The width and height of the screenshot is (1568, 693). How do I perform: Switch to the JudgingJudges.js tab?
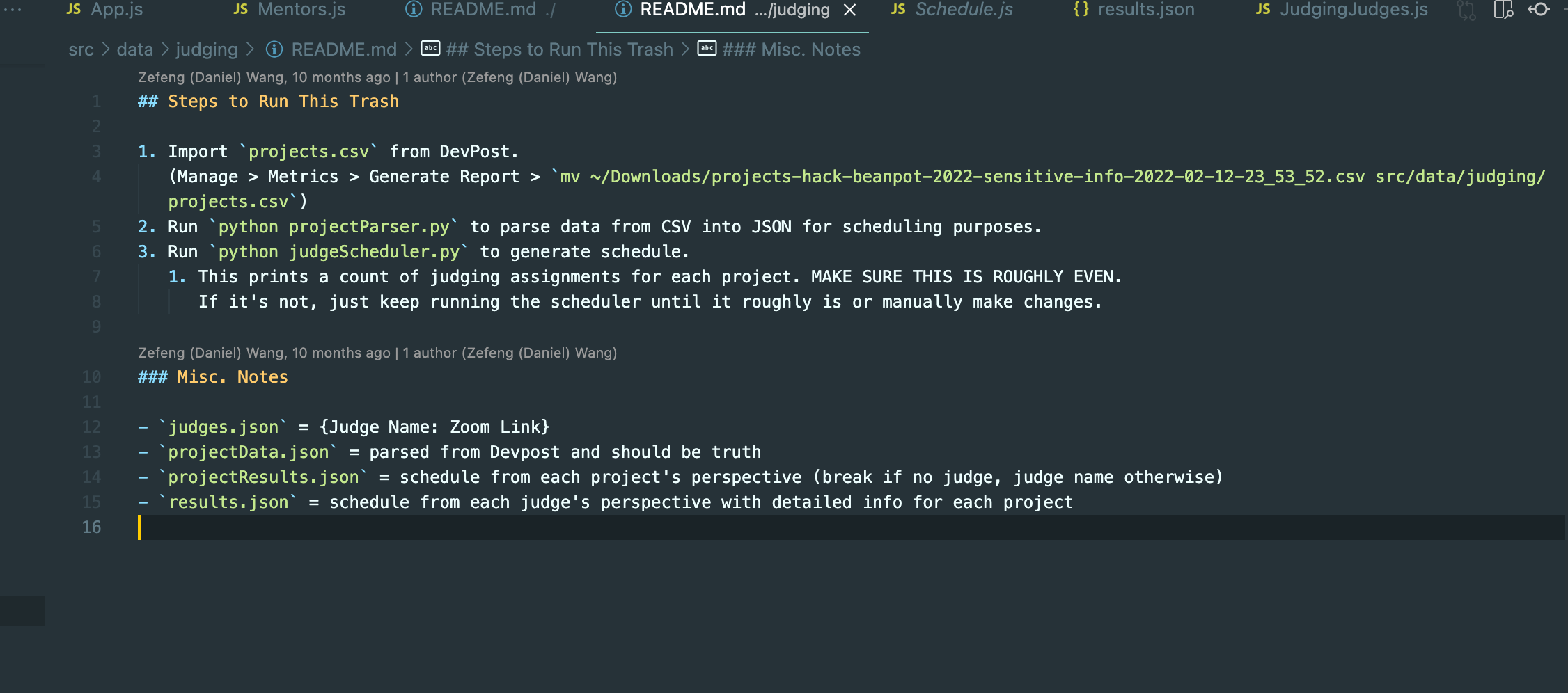1351,10
